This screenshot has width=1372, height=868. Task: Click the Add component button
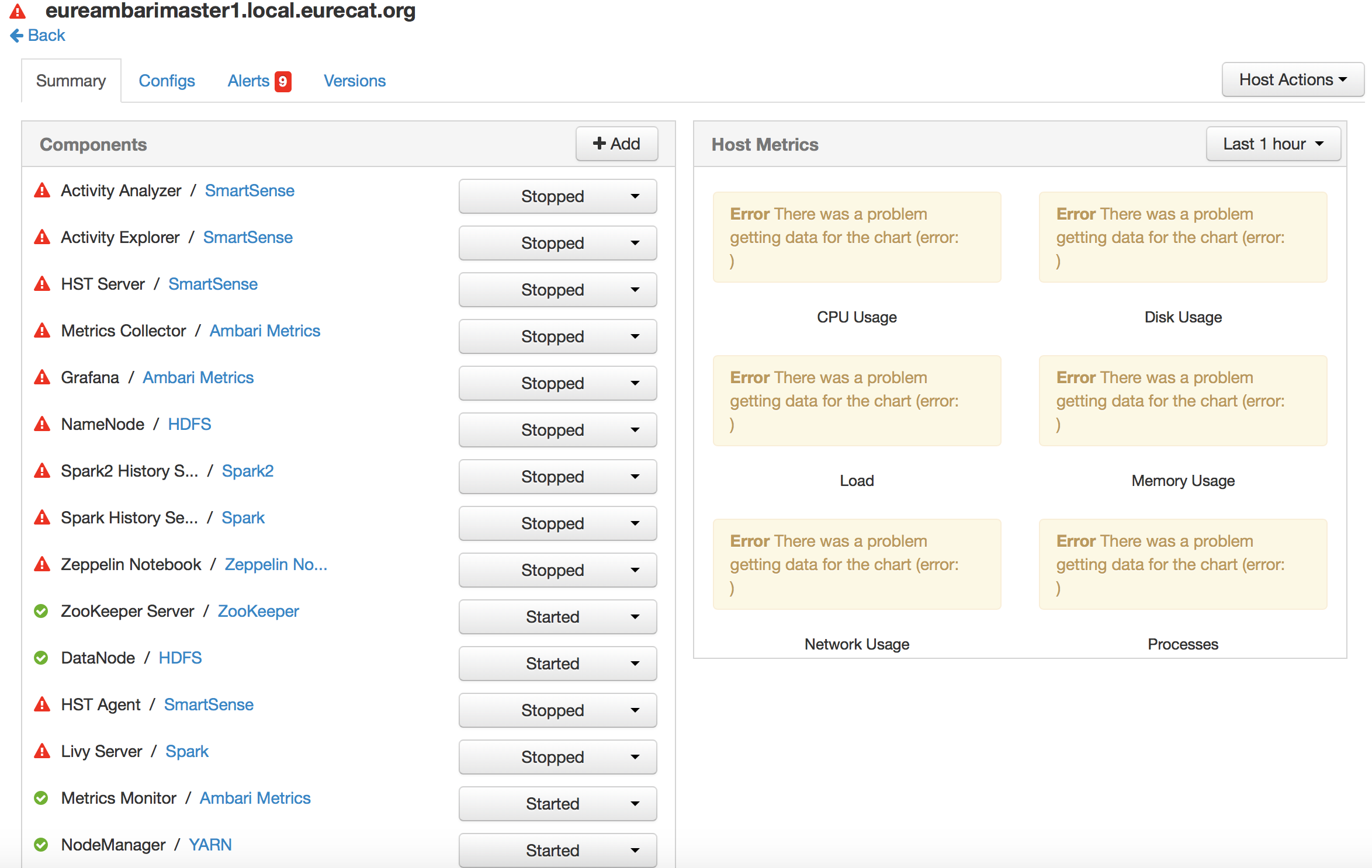click(x=616, y=144)
